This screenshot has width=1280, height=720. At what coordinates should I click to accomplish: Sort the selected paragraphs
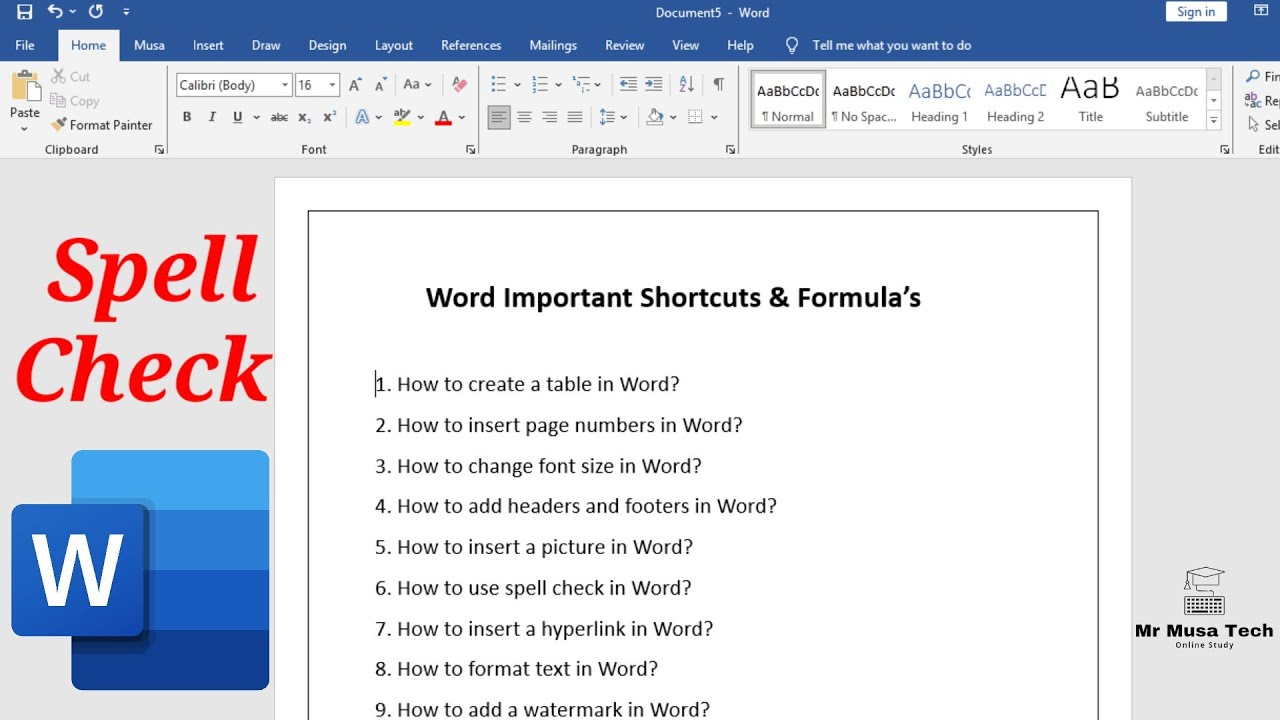tap(686, 85)
